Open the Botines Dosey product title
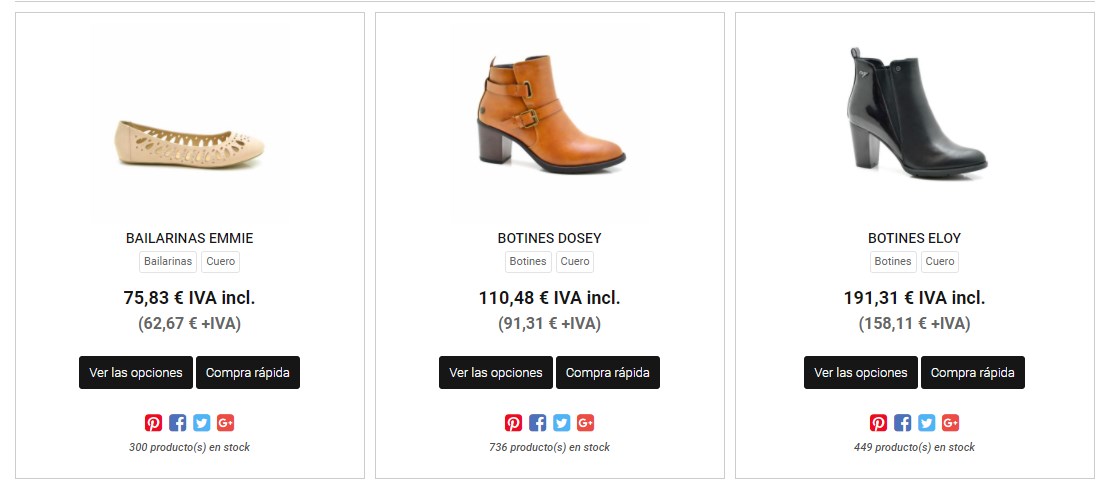1101x483 pixels. click(x=549, y=238)
